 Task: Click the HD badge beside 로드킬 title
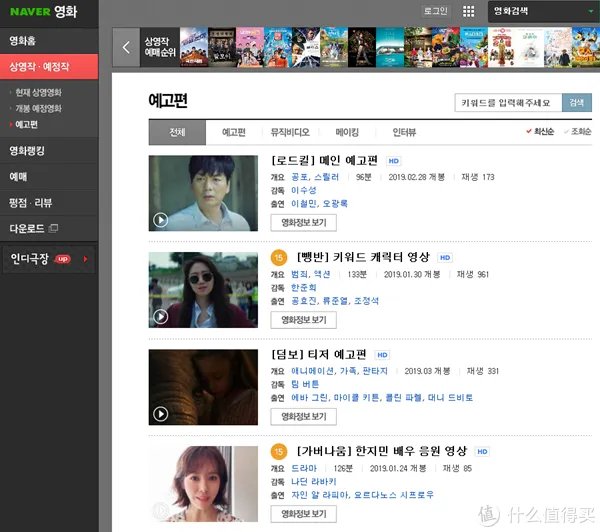pyautogui.click(x=393, y=160)
